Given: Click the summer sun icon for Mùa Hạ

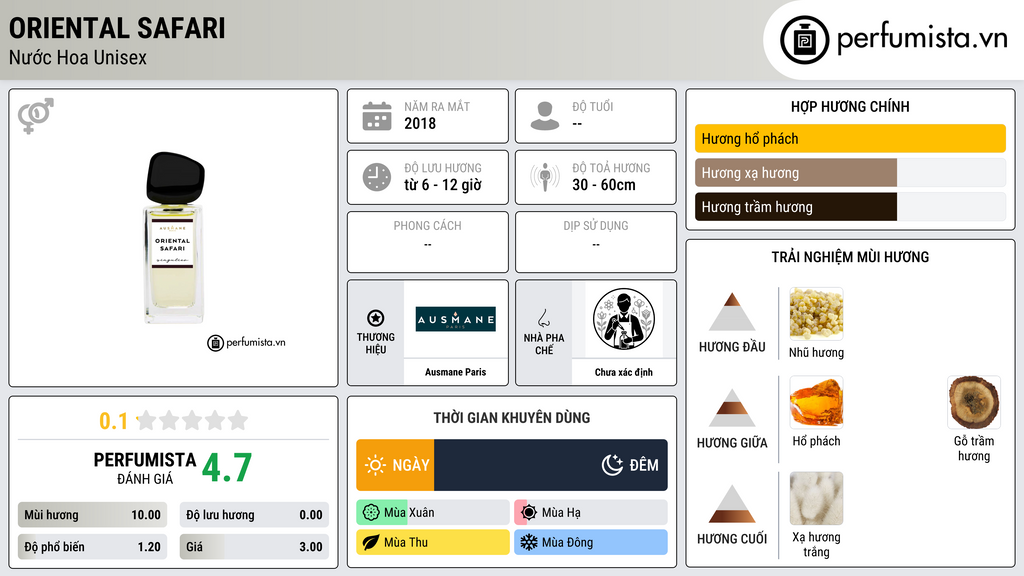Looking at the screenshot, I should [529, 513].
